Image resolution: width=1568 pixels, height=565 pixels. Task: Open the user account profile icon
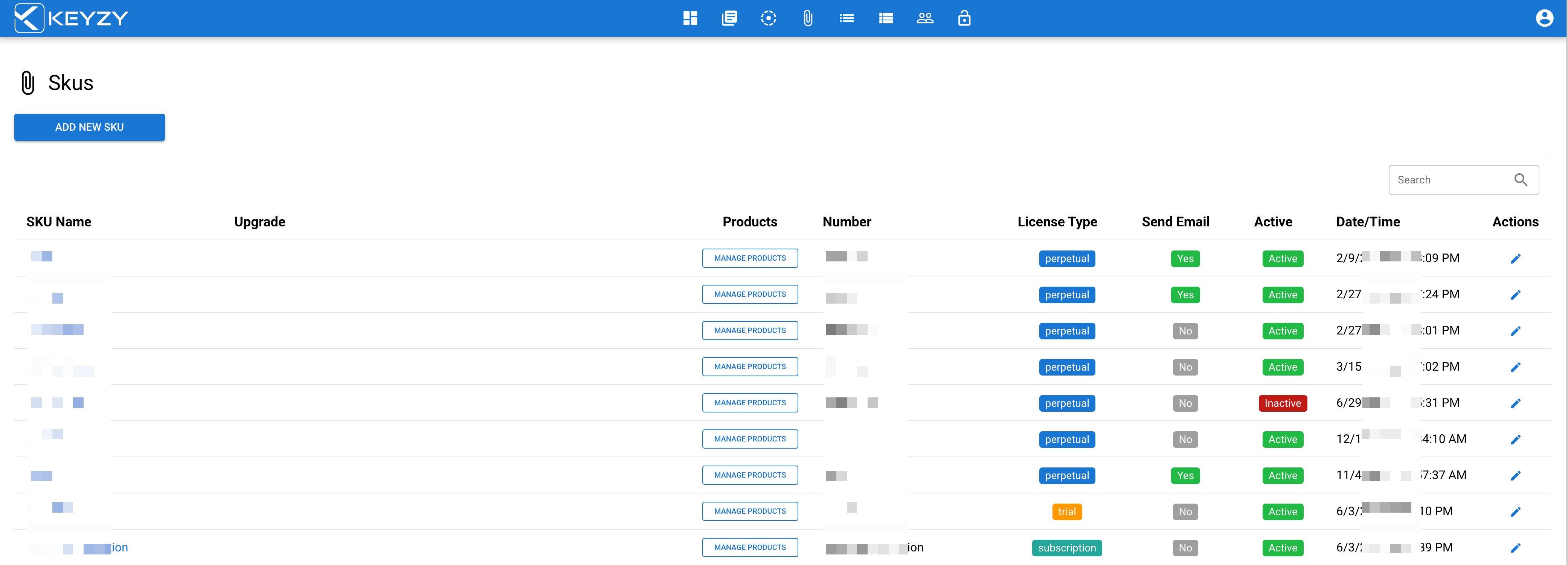pos(1544,18)
